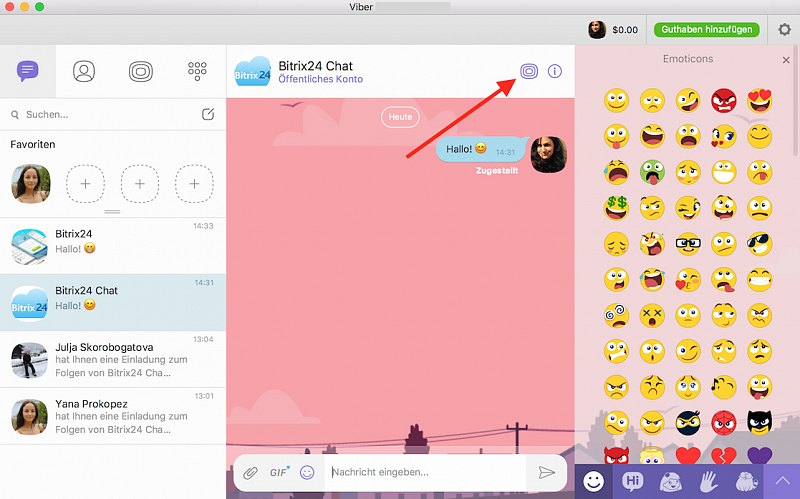Insert the angry red face emoticon
Image resolution: width=800 pixels, height=499 pixels.
[x=724, y=101]
